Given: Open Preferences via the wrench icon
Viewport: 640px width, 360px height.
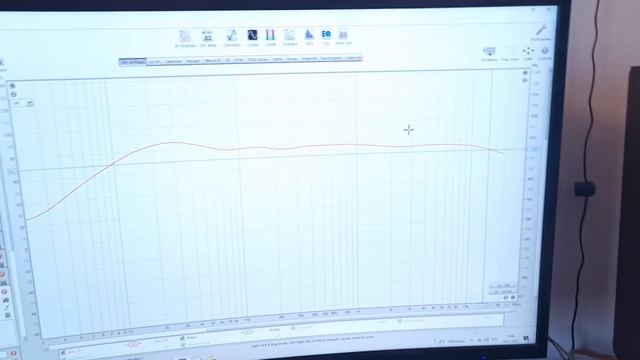Looking at the screenshot, I should coord(541,33).
